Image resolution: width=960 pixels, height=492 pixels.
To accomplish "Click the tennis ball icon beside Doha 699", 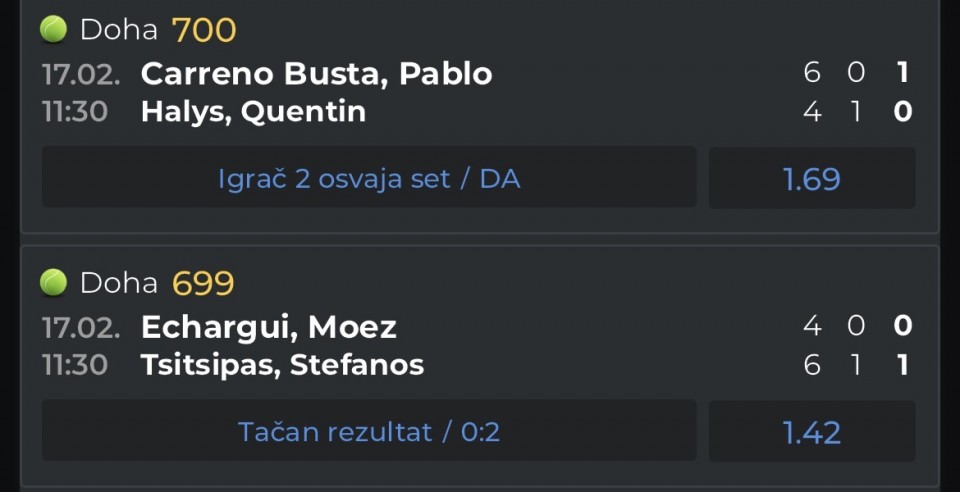I will (x=53, y=283).
